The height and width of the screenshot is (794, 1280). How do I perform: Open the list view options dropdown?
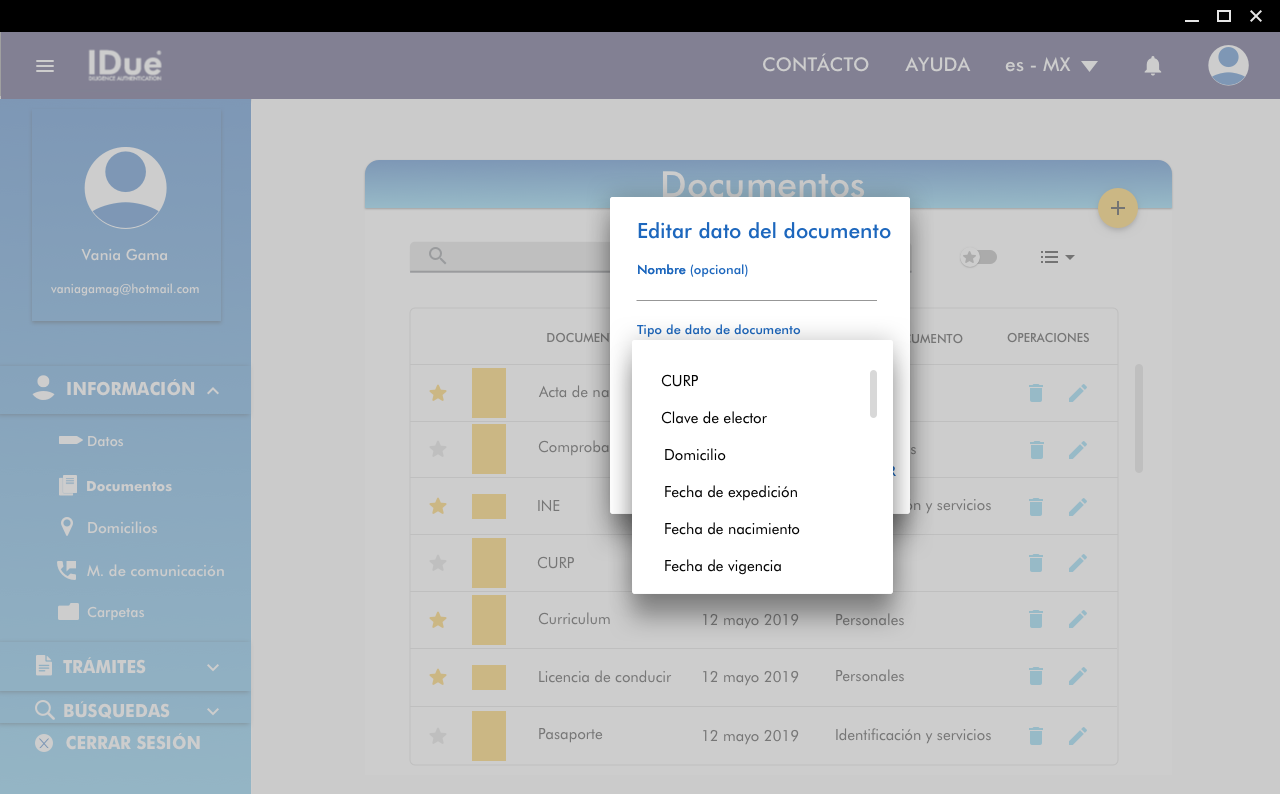[x=1056, y=257]
